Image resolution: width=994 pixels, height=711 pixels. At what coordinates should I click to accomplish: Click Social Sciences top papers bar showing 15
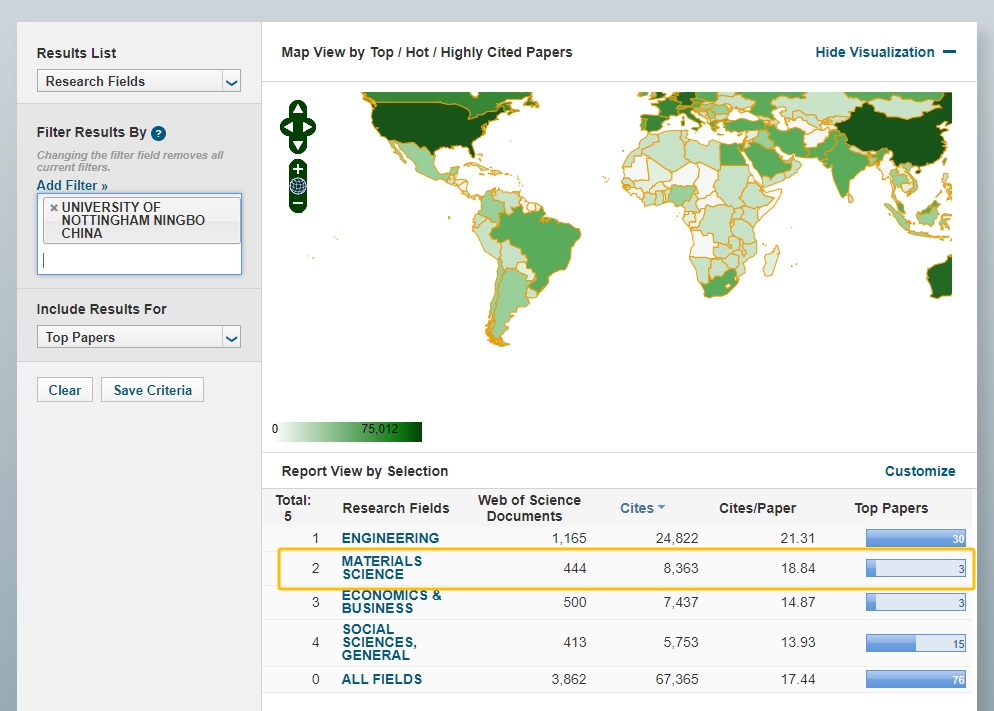pyautogui.click(x=915, y=643)
